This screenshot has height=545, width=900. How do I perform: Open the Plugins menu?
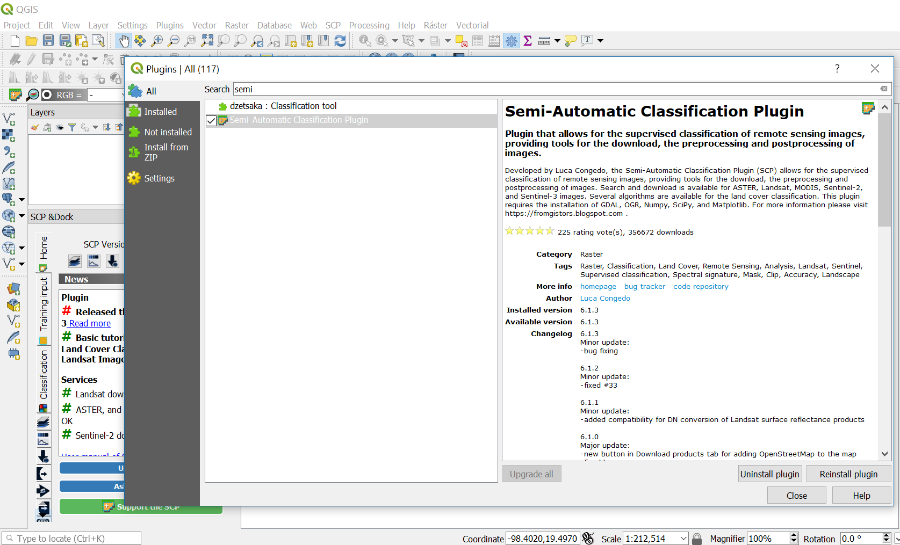pos(170,25)
